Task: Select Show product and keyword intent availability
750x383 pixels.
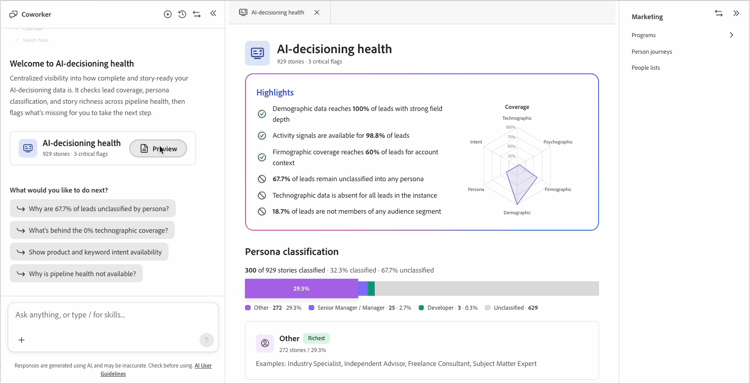Action: [89, 252]
